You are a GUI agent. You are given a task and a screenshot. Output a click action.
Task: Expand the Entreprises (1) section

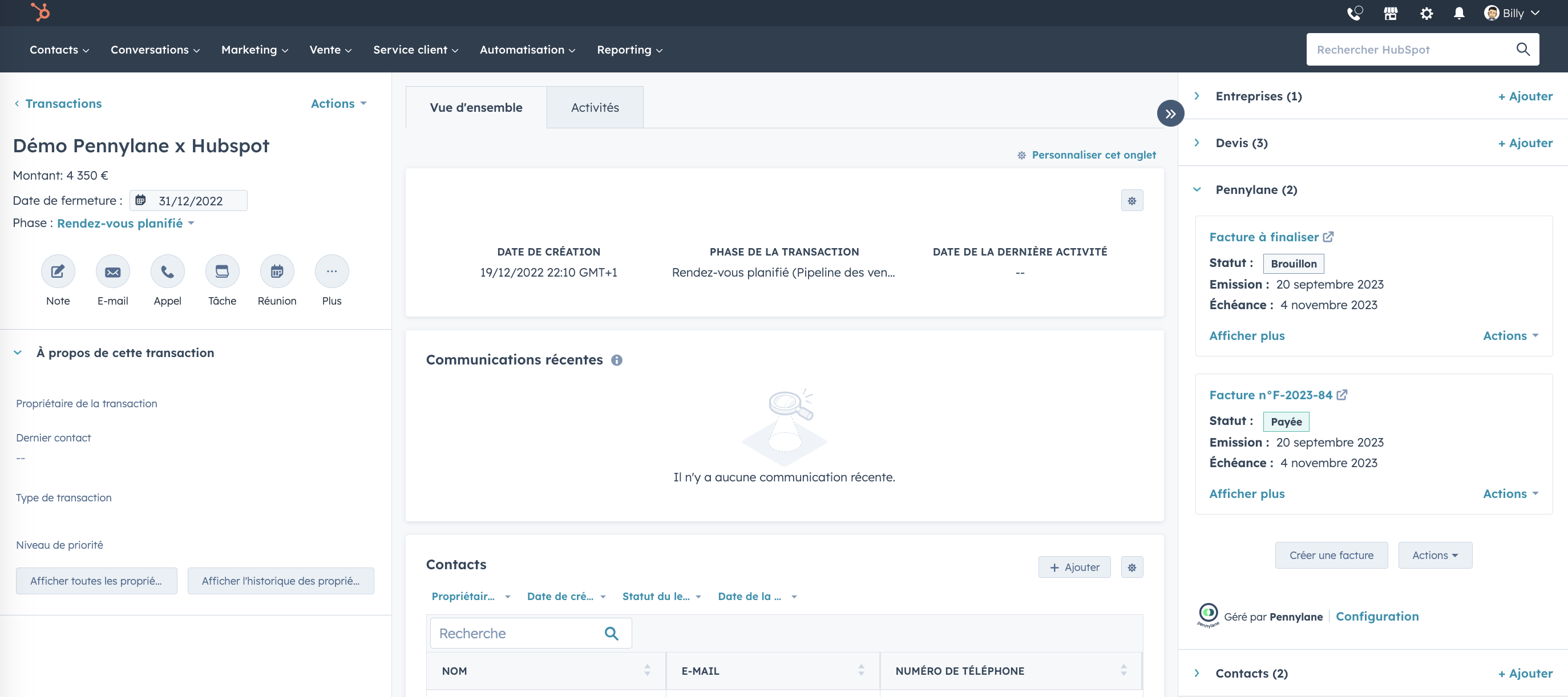coord(1197,96)
